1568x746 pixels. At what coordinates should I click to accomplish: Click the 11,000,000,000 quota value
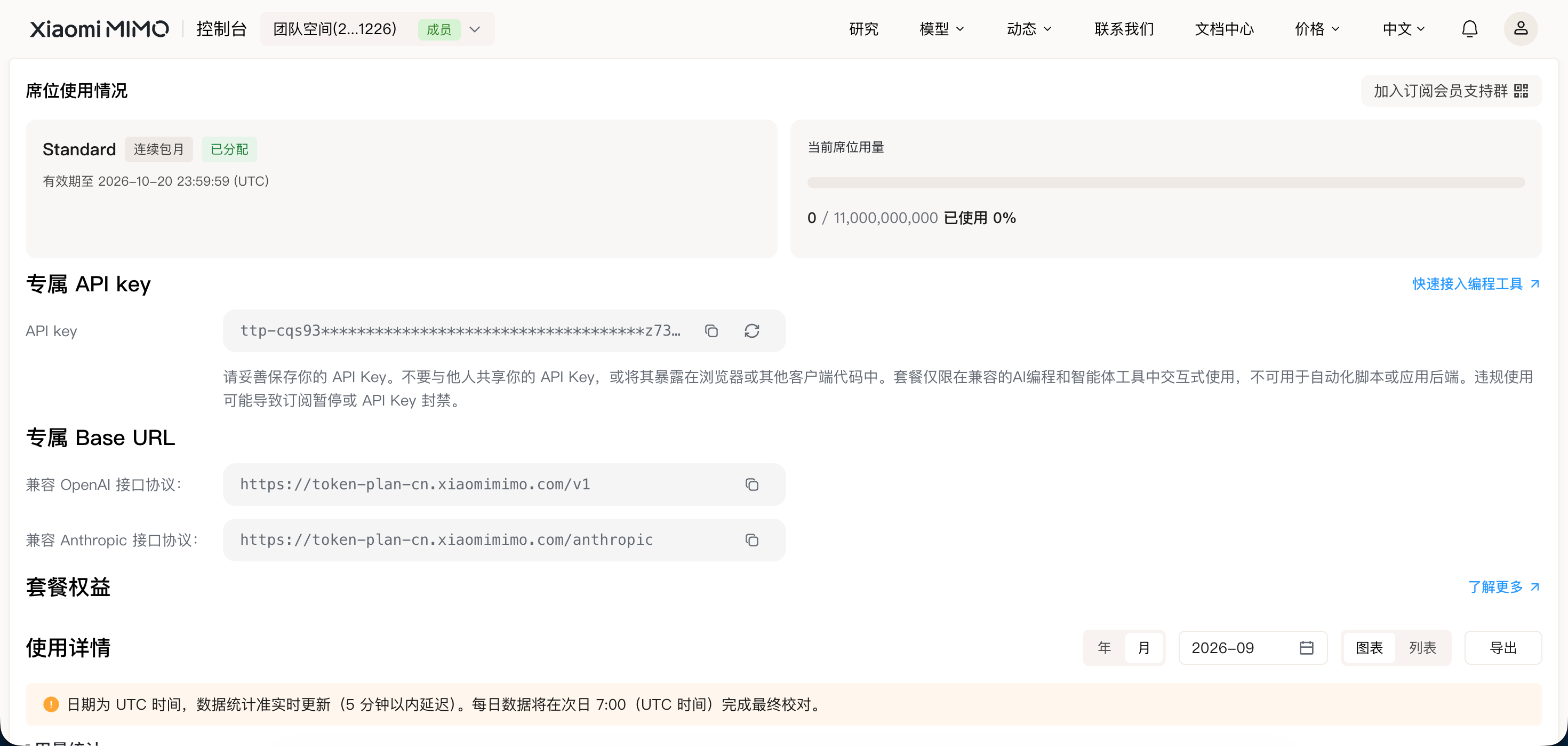pyautogui.click(x=885, y=218)
